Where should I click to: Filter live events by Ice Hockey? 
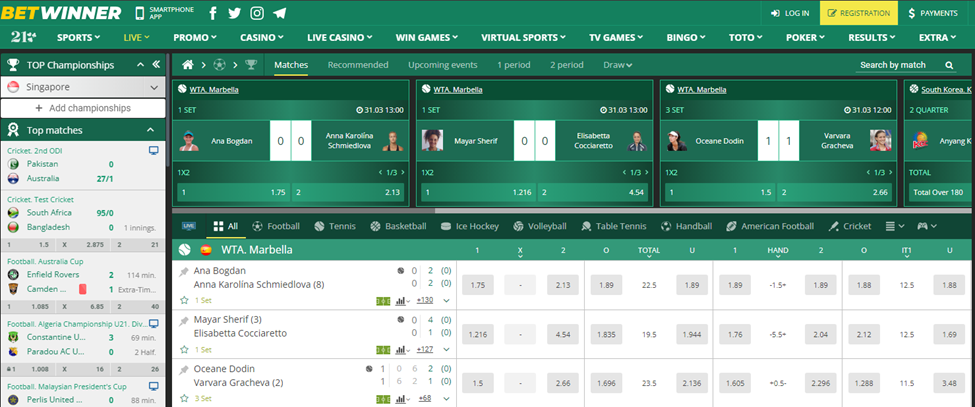469,226
